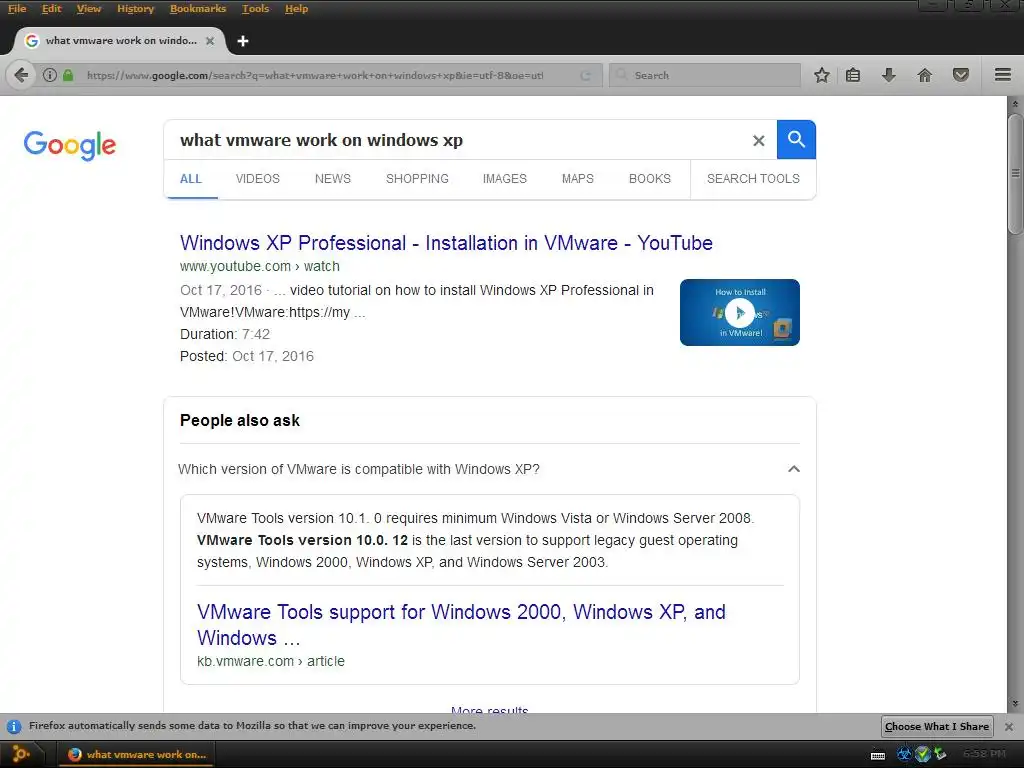Click the green arrow tray icon
The image size is (1024, 768).
coord(940,754)
